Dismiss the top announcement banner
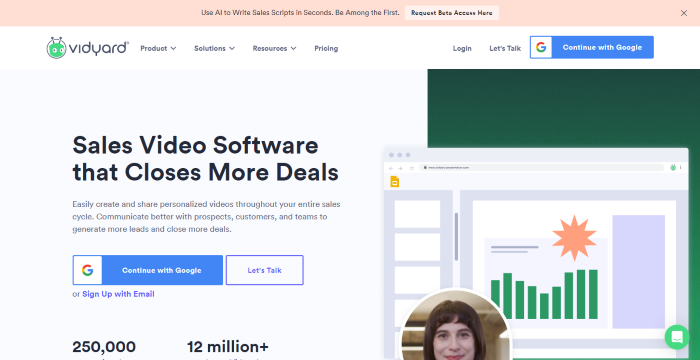 [683, 13]
